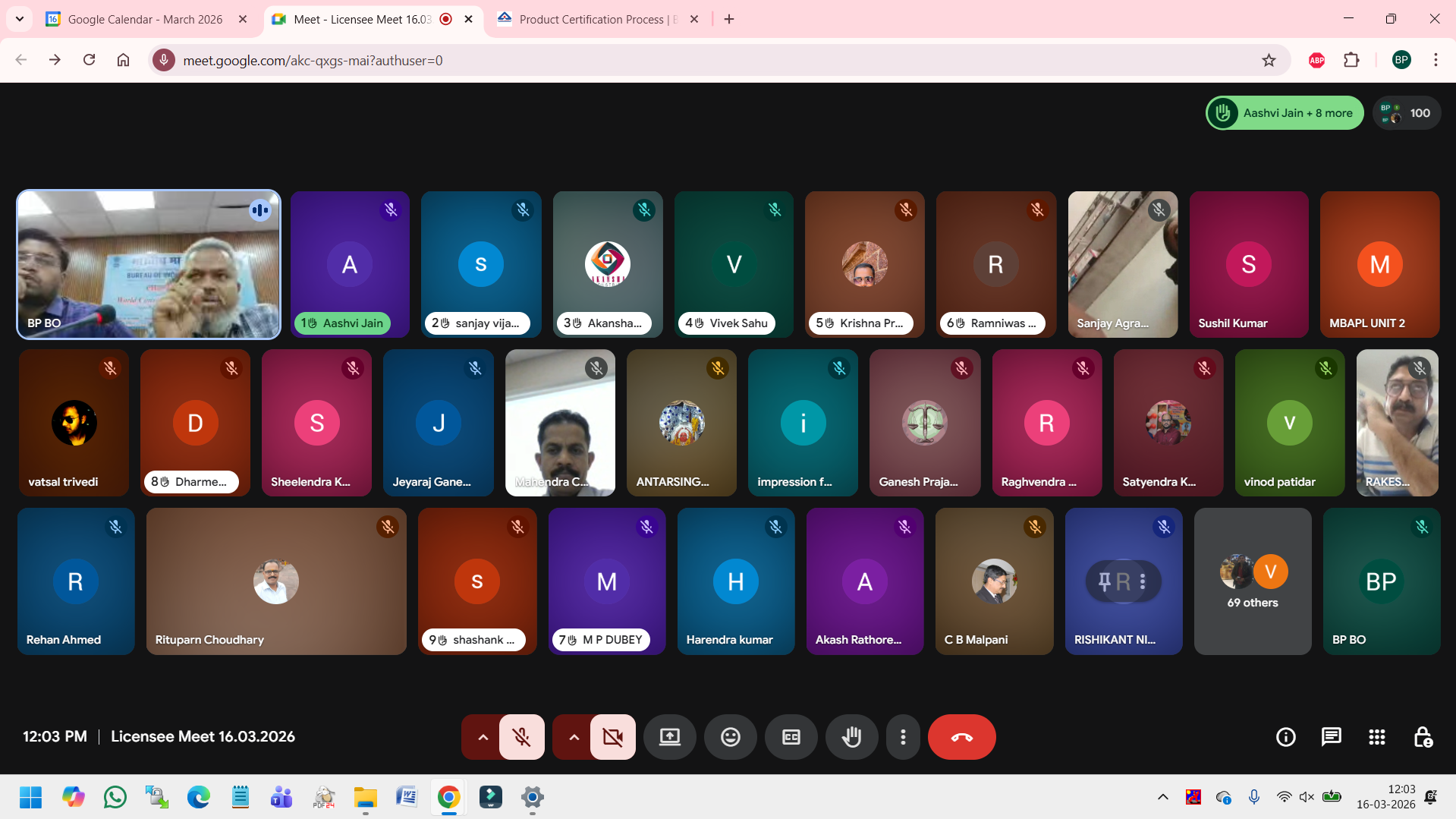Show the participant list with 100 count

click(1406, 113)
